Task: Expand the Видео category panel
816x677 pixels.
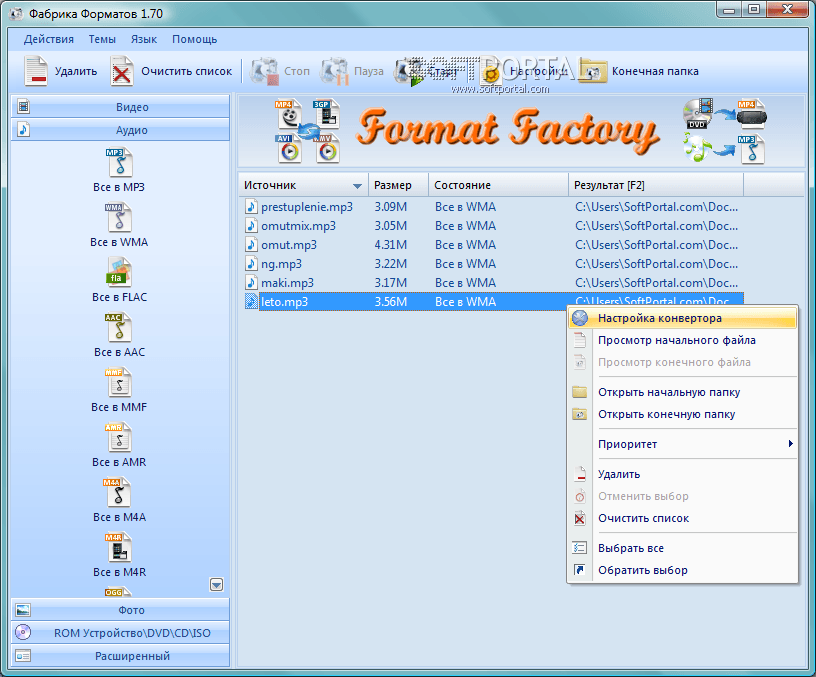Action: (x=120, y=107)
